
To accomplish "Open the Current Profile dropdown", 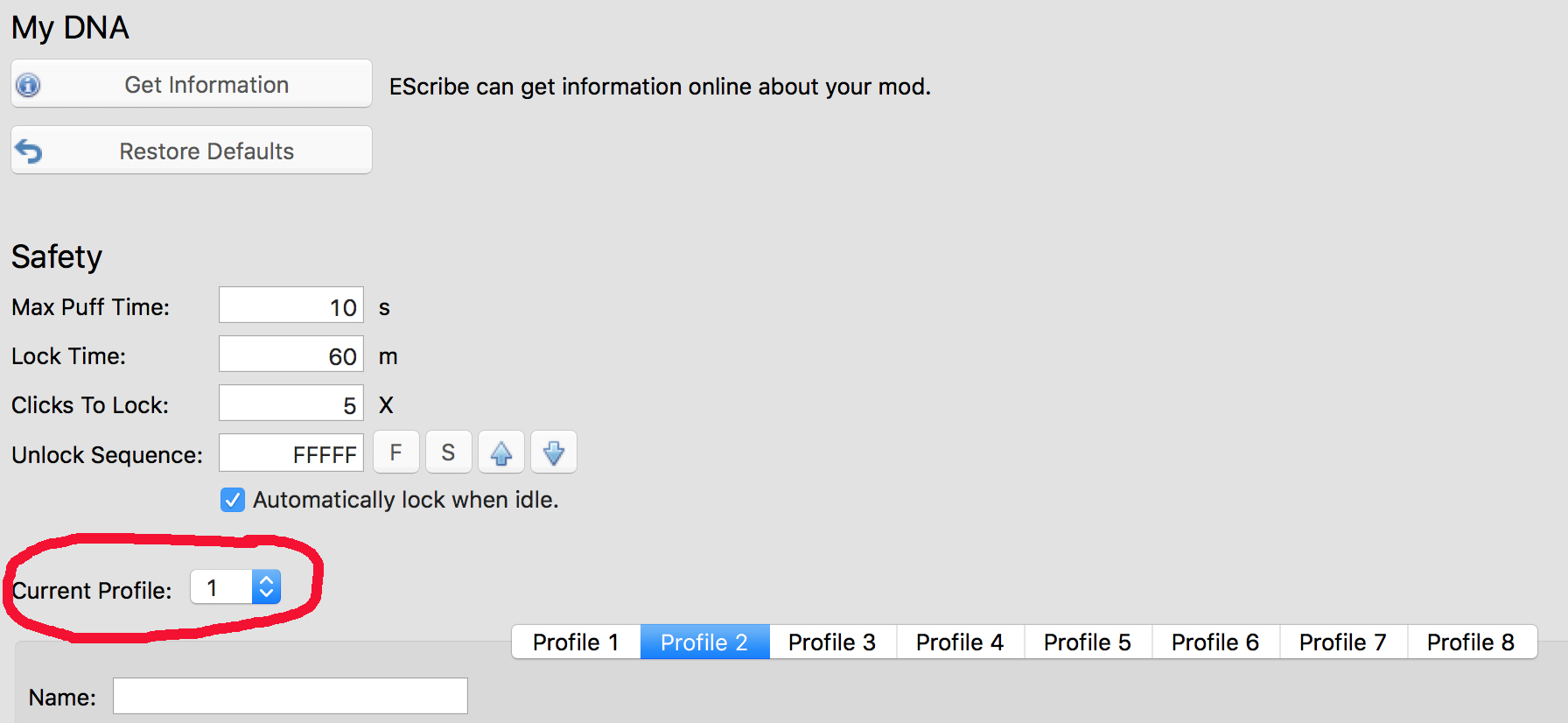I will [235, 587].
